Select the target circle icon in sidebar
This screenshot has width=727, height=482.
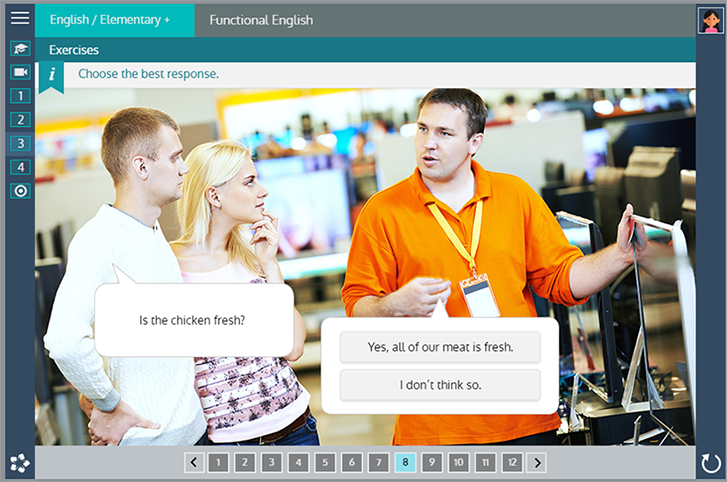(20, 190)
